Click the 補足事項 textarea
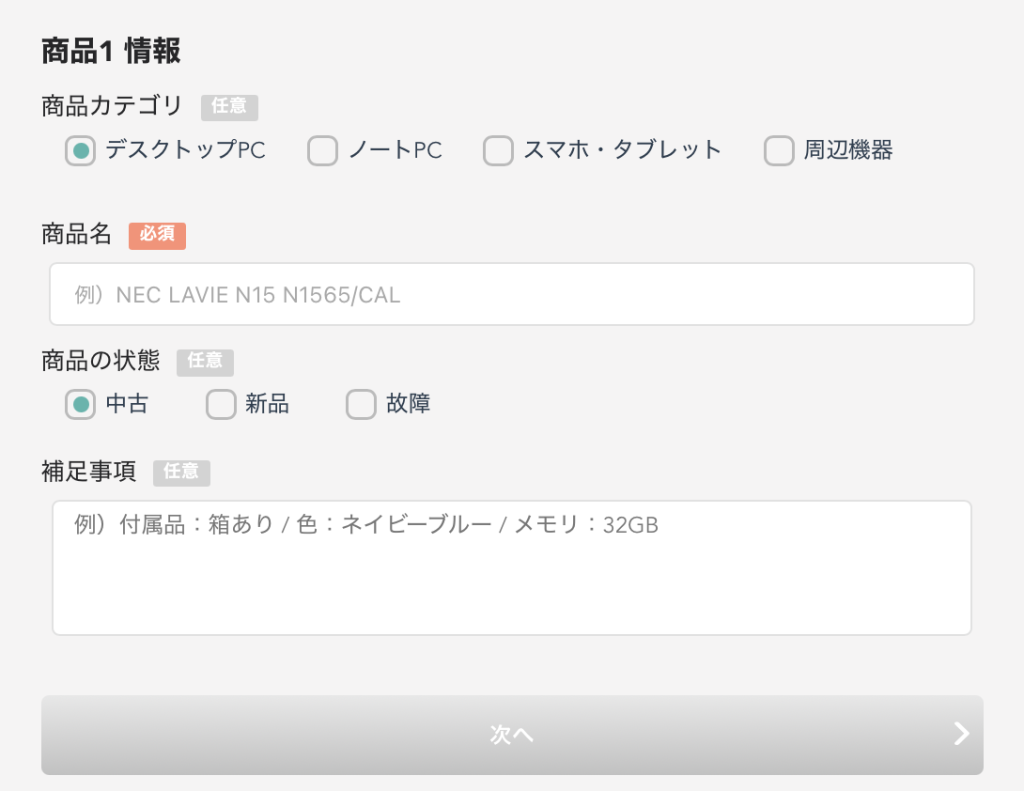This screenshot has height=791, width=1024. 511,568
